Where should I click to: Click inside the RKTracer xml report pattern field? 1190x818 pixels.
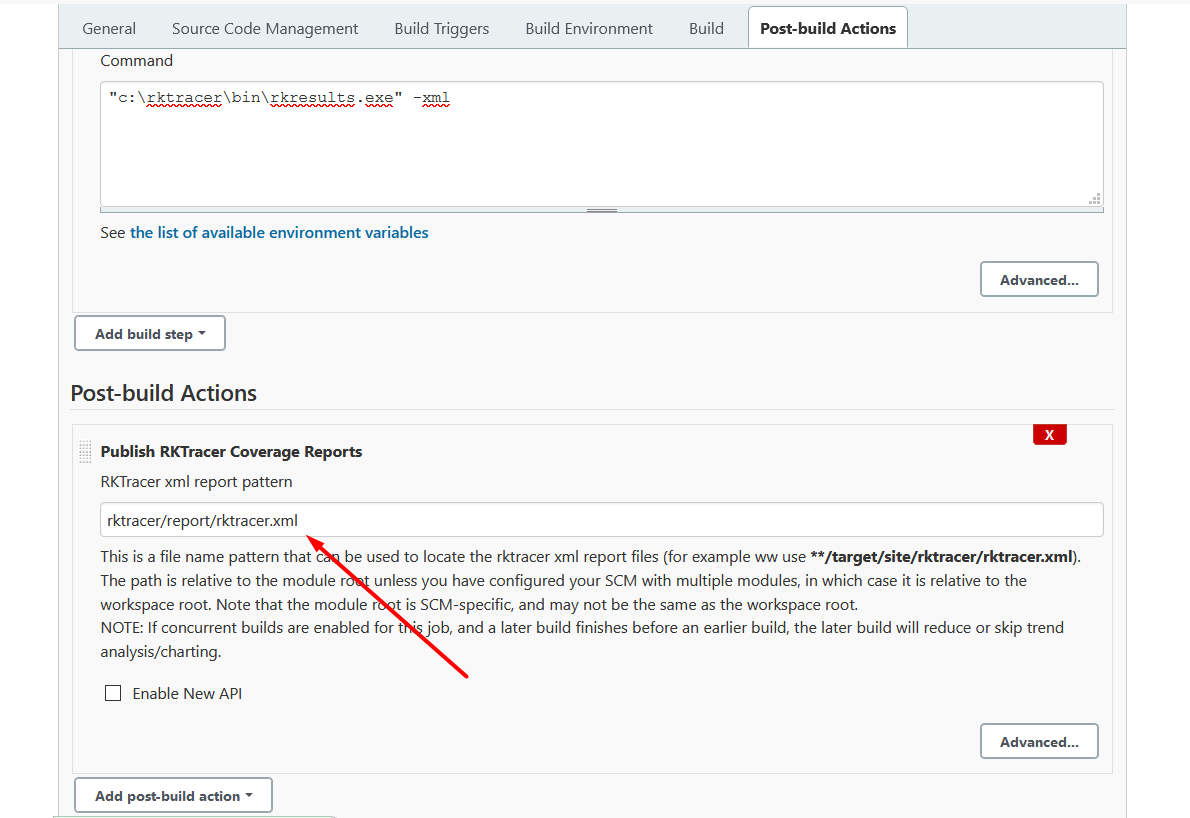(x=600, y=519)
